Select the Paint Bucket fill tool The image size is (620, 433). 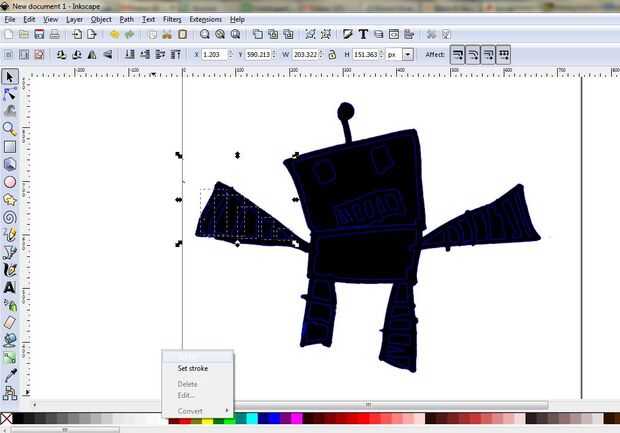pos(10,340)
